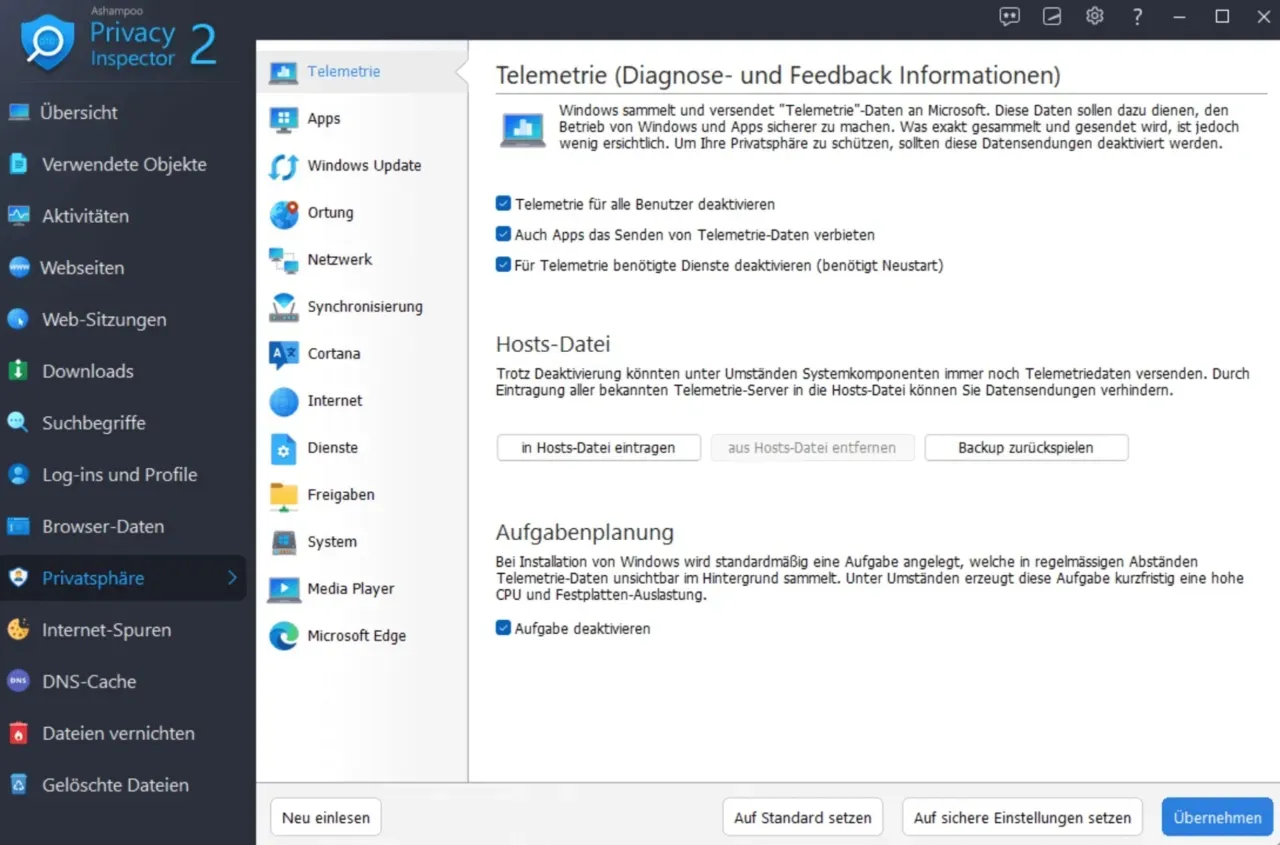
Task: Click the Suchbegriffe magnifier icon
Action: pos(18,423)
